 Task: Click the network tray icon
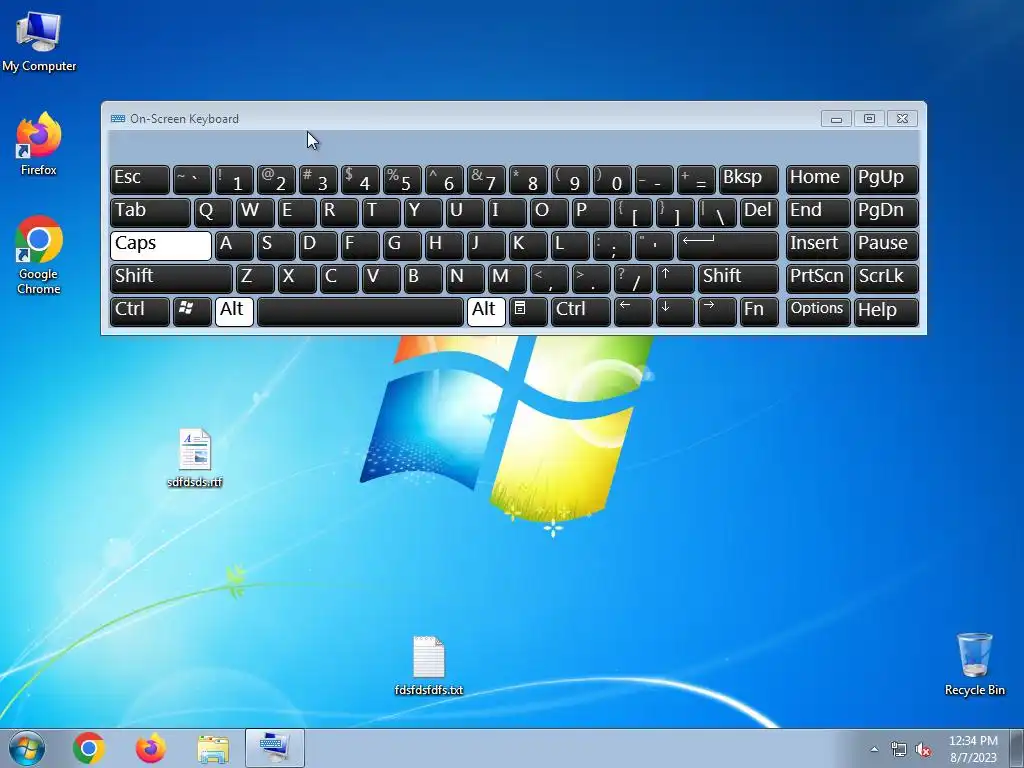[899, 749]
